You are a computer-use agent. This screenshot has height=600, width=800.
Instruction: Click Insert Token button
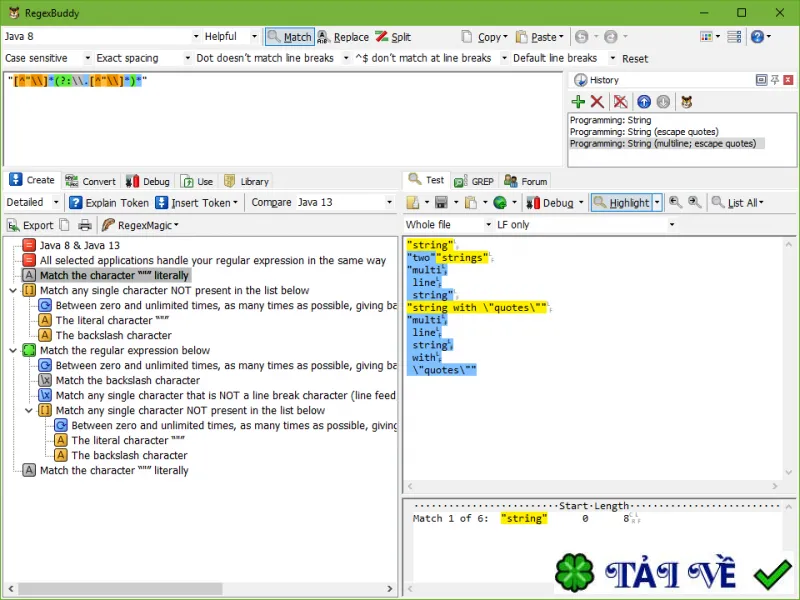click(197, 203)
